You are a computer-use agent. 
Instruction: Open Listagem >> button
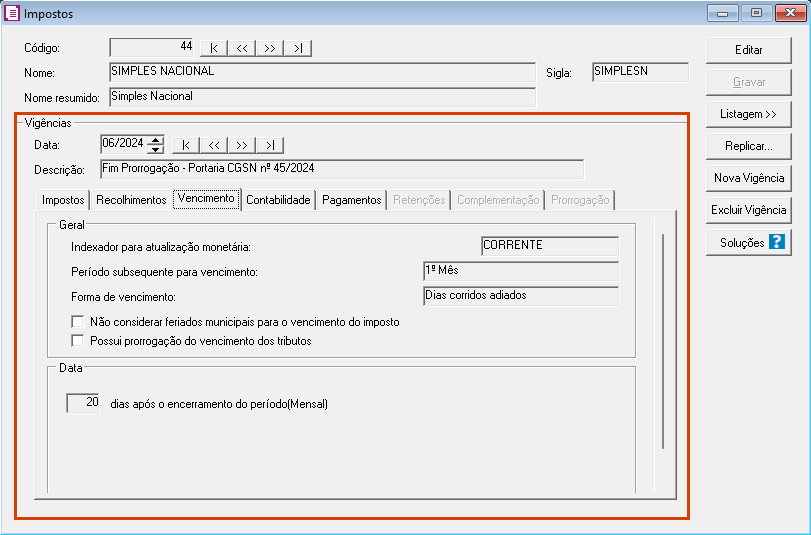748,114
